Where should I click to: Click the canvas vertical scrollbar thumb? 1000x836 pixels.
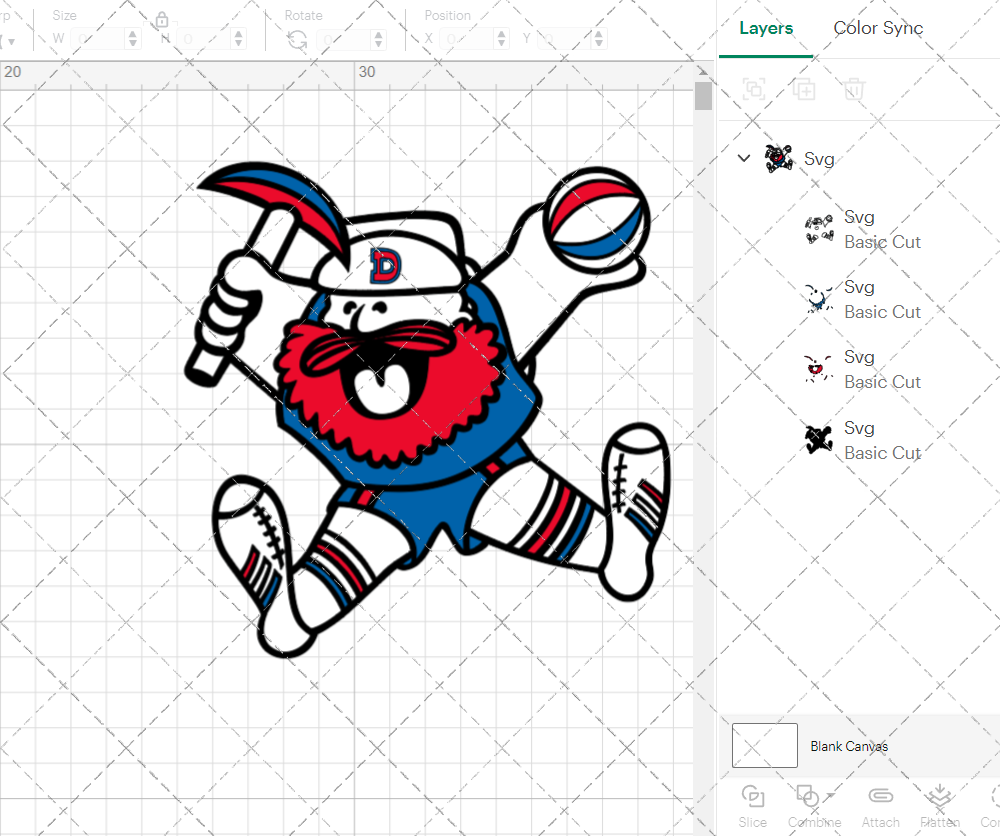[x=703, y=96]
